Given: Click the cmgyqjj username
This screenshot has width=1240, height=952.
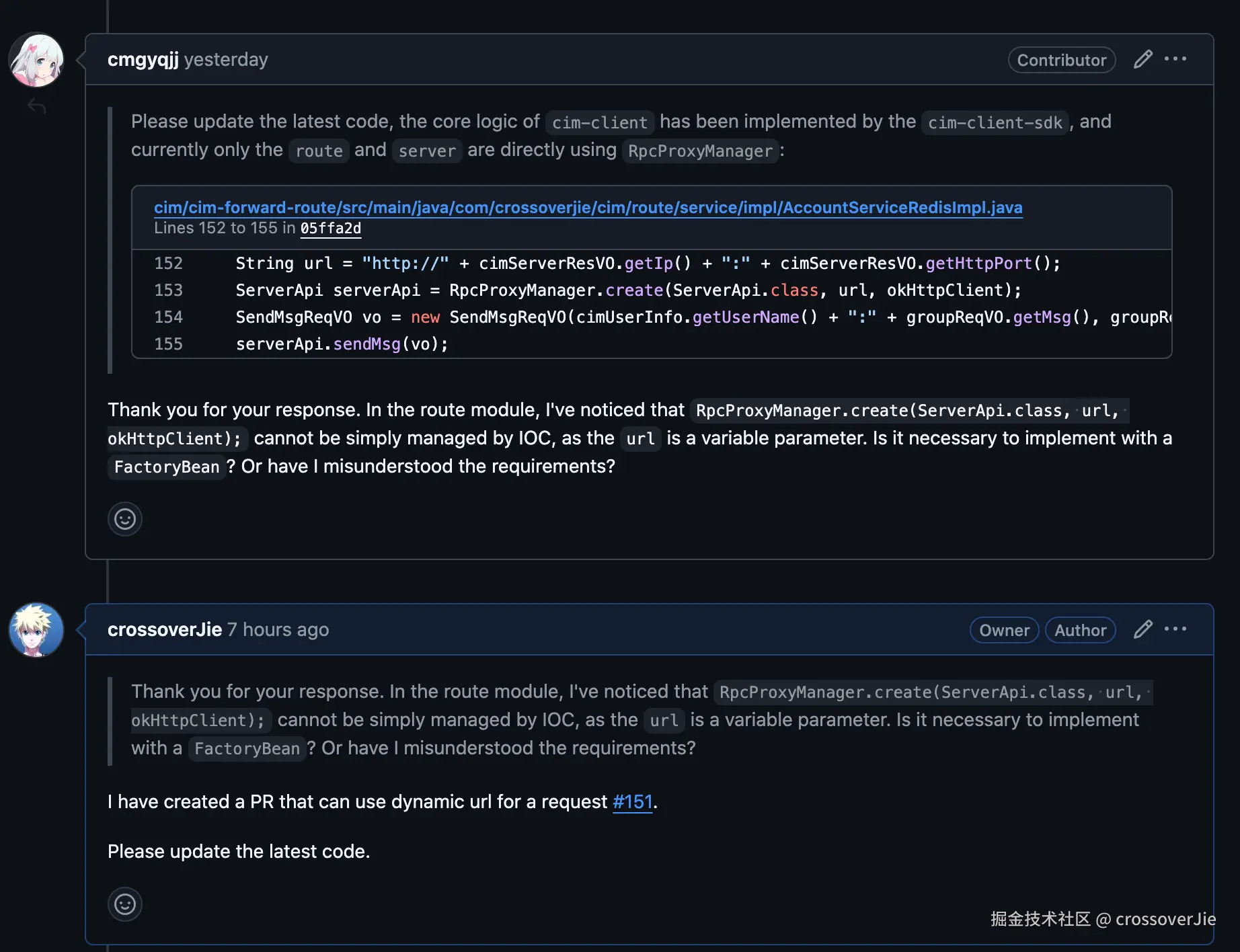Looking at the screenshot, I should coord(143,60).
